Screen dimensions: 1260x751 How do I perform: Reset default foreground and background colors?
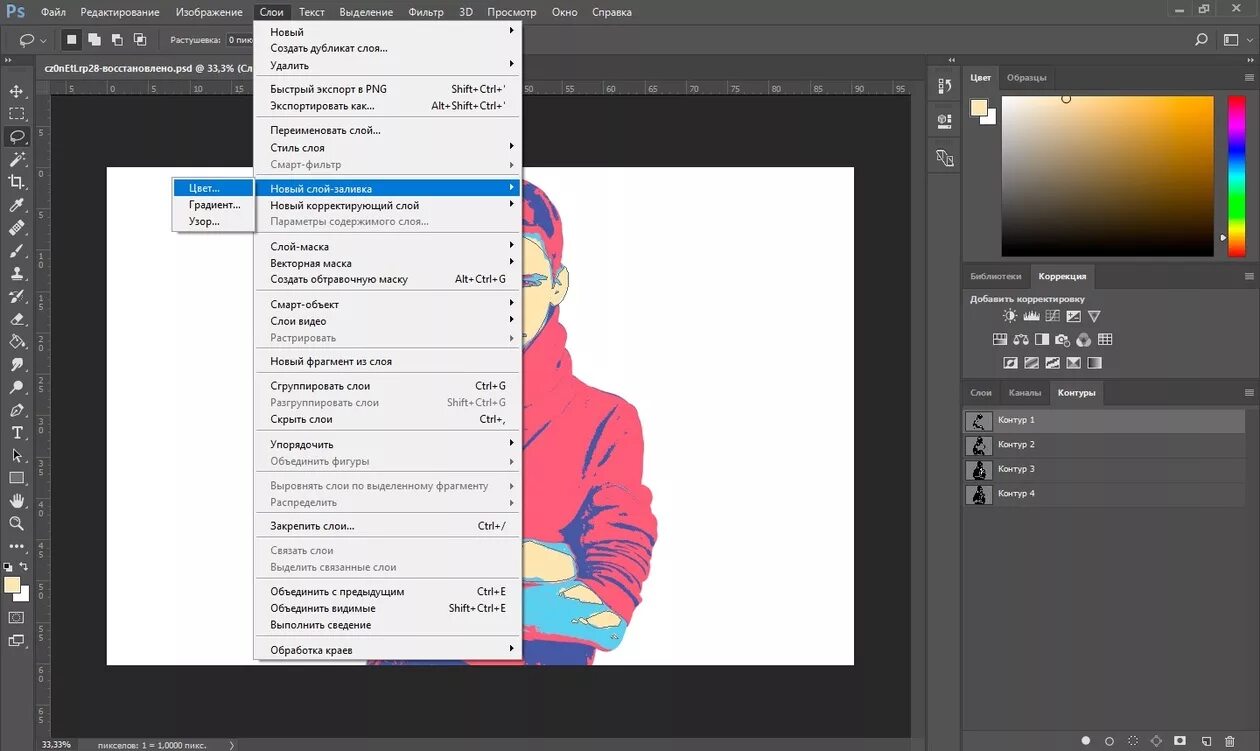(8, 567)
